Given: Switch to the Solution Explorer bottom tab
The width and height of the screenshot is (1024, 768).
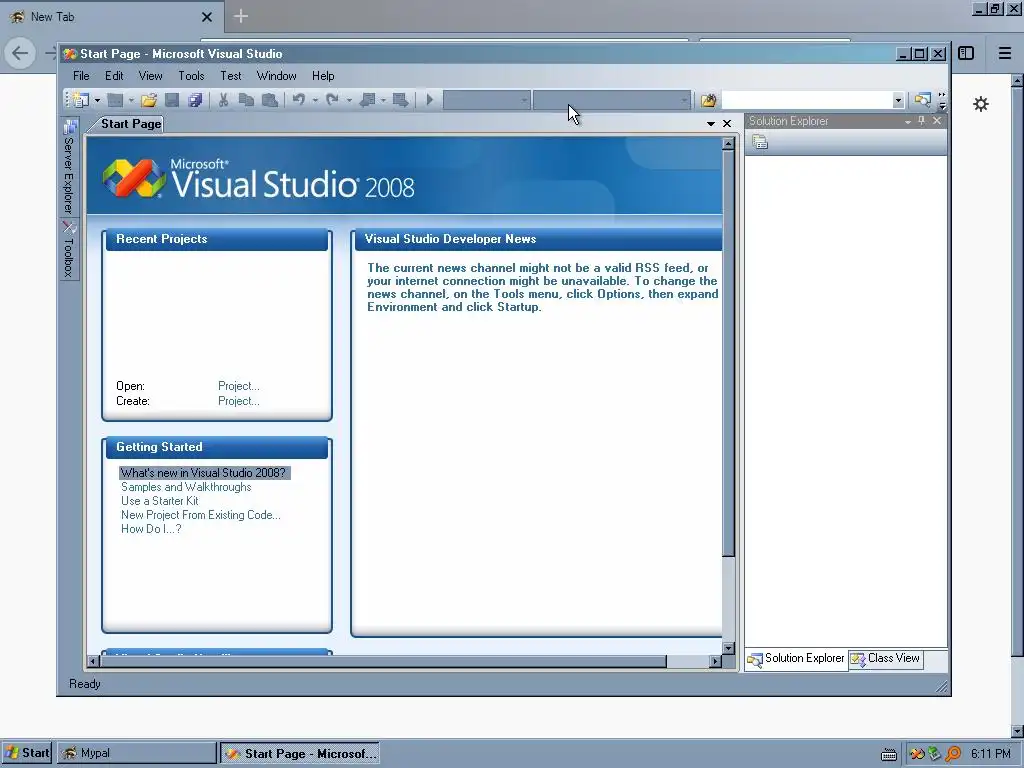Looking at the screenshot, I should tap(796, 659).
